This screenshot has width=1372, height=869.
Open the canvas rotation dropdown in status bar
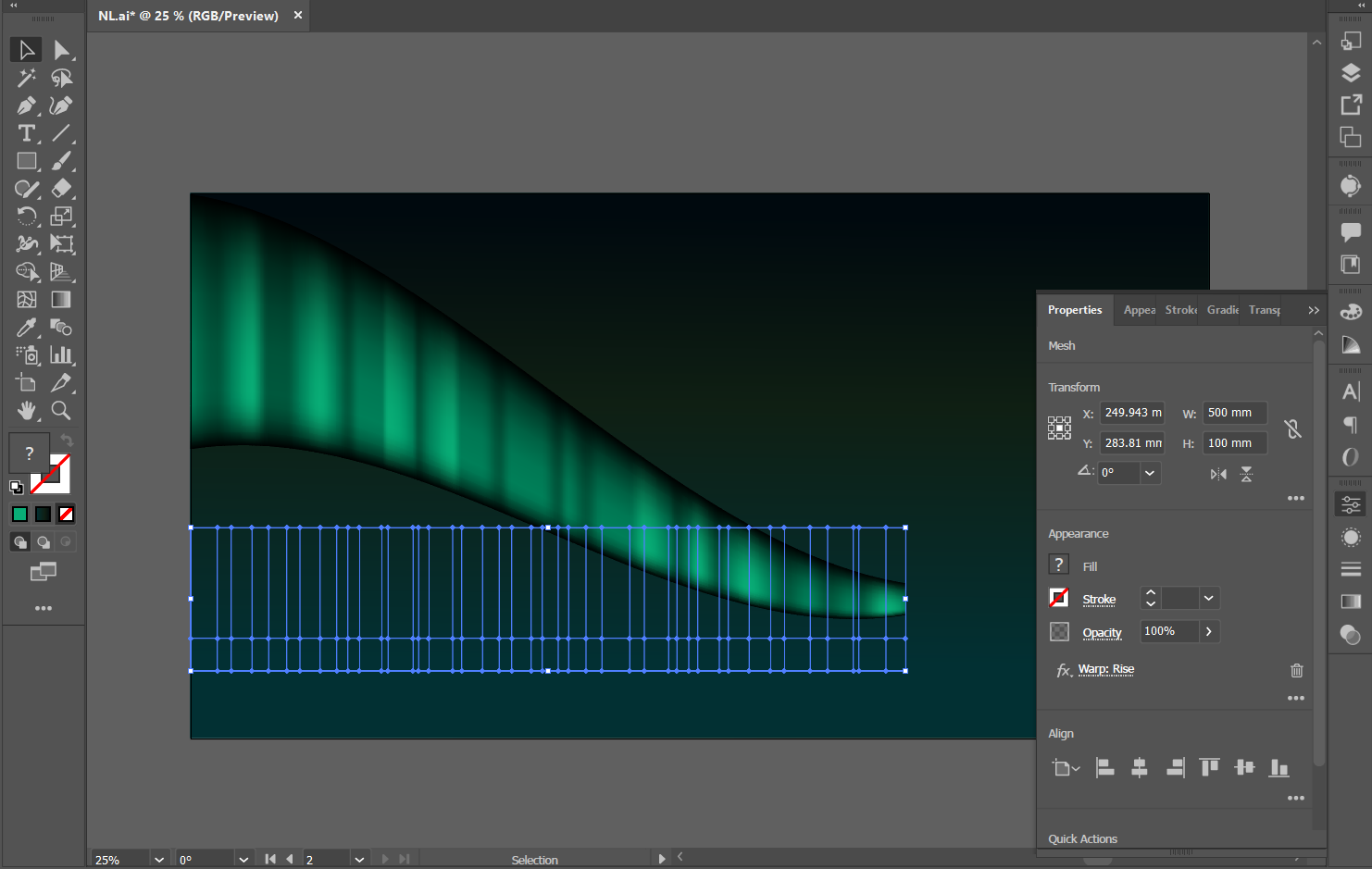(x=243, y=860)
